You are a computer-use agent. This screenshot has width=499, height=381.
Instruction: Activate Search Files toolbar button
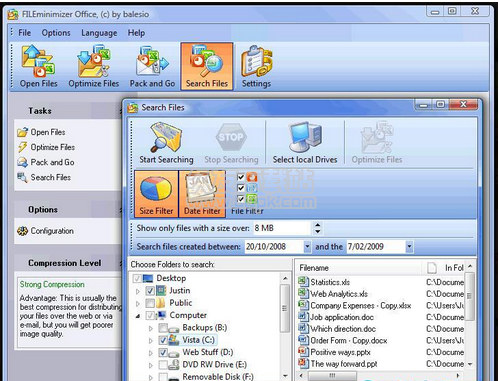[x=207, y=66]
